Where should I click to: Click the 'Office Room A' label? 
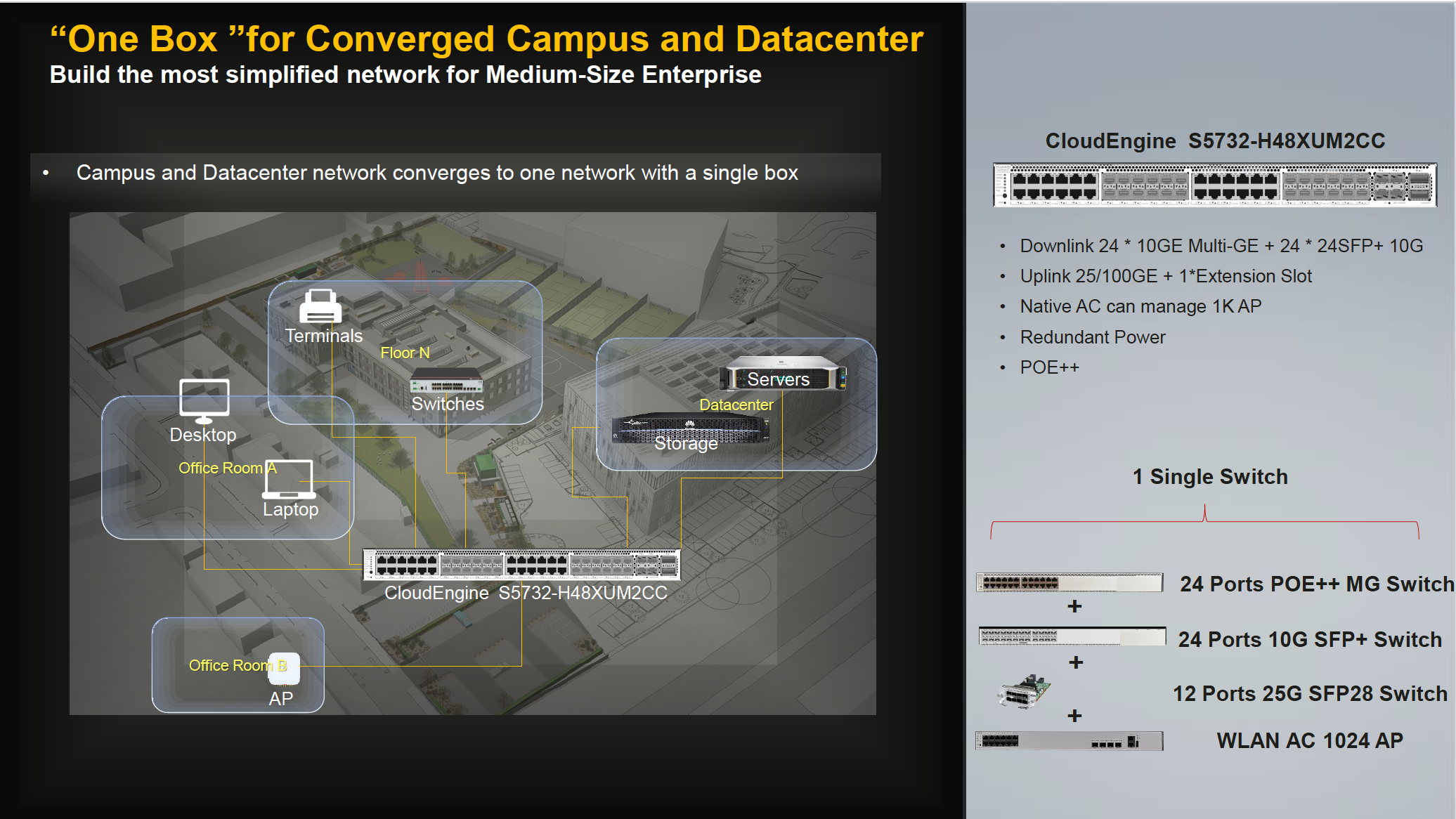coord(228,468)
